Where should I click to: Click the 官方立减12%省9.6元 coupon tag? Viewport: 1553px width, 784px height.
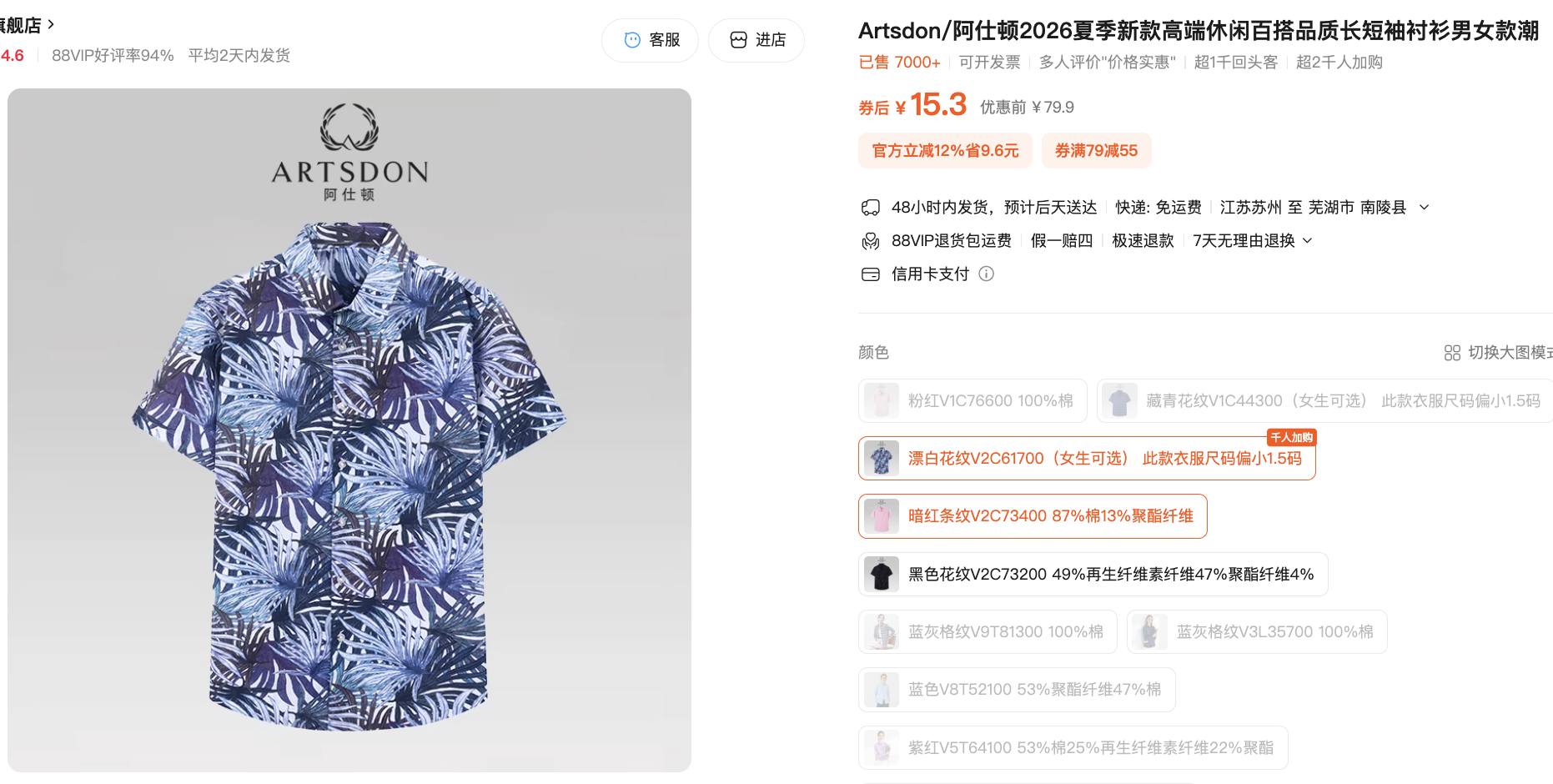point(945,151)
